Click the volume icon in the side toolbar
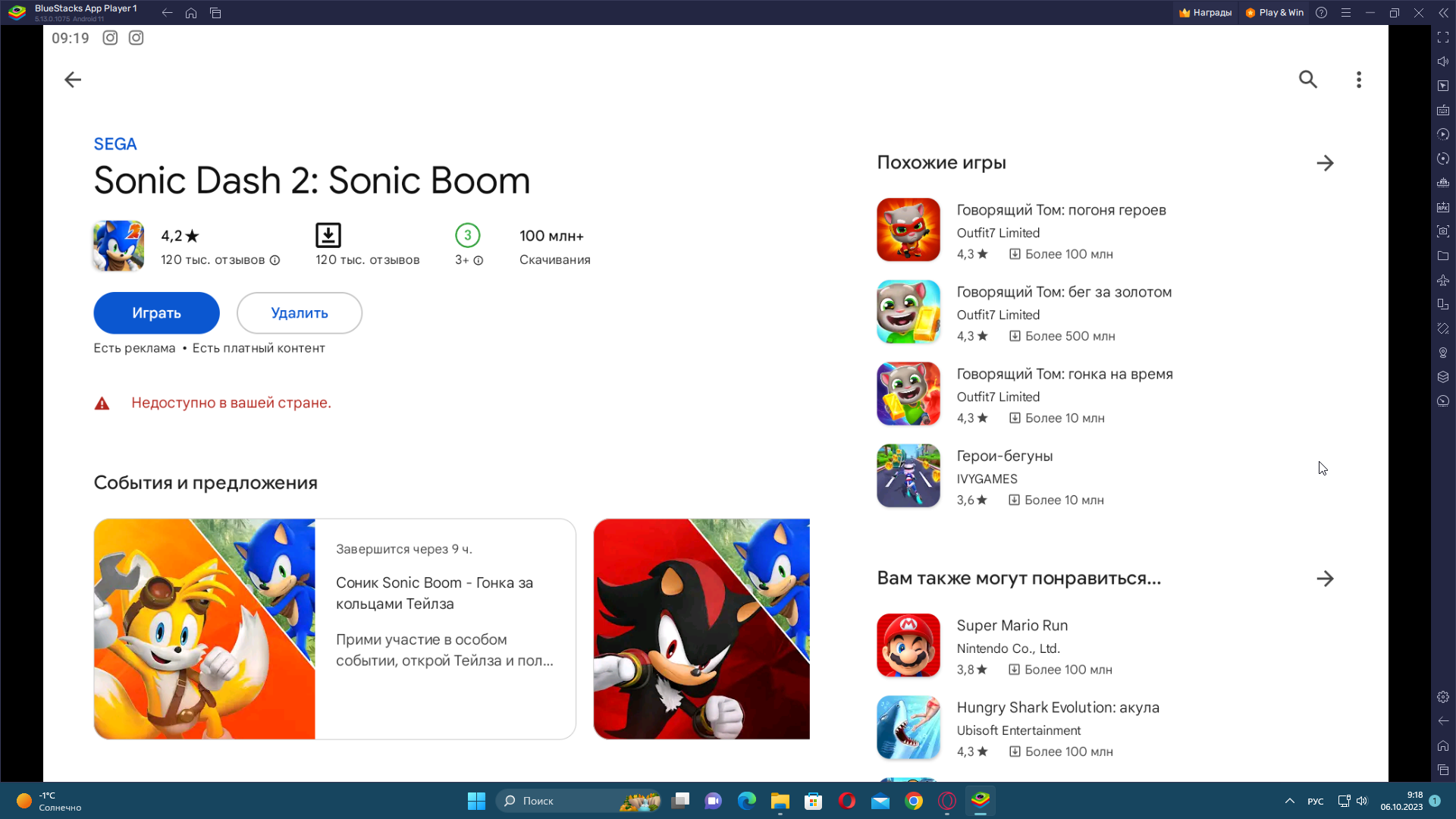This screenshot has width=1456, height=819. [x=1443, y=61]
